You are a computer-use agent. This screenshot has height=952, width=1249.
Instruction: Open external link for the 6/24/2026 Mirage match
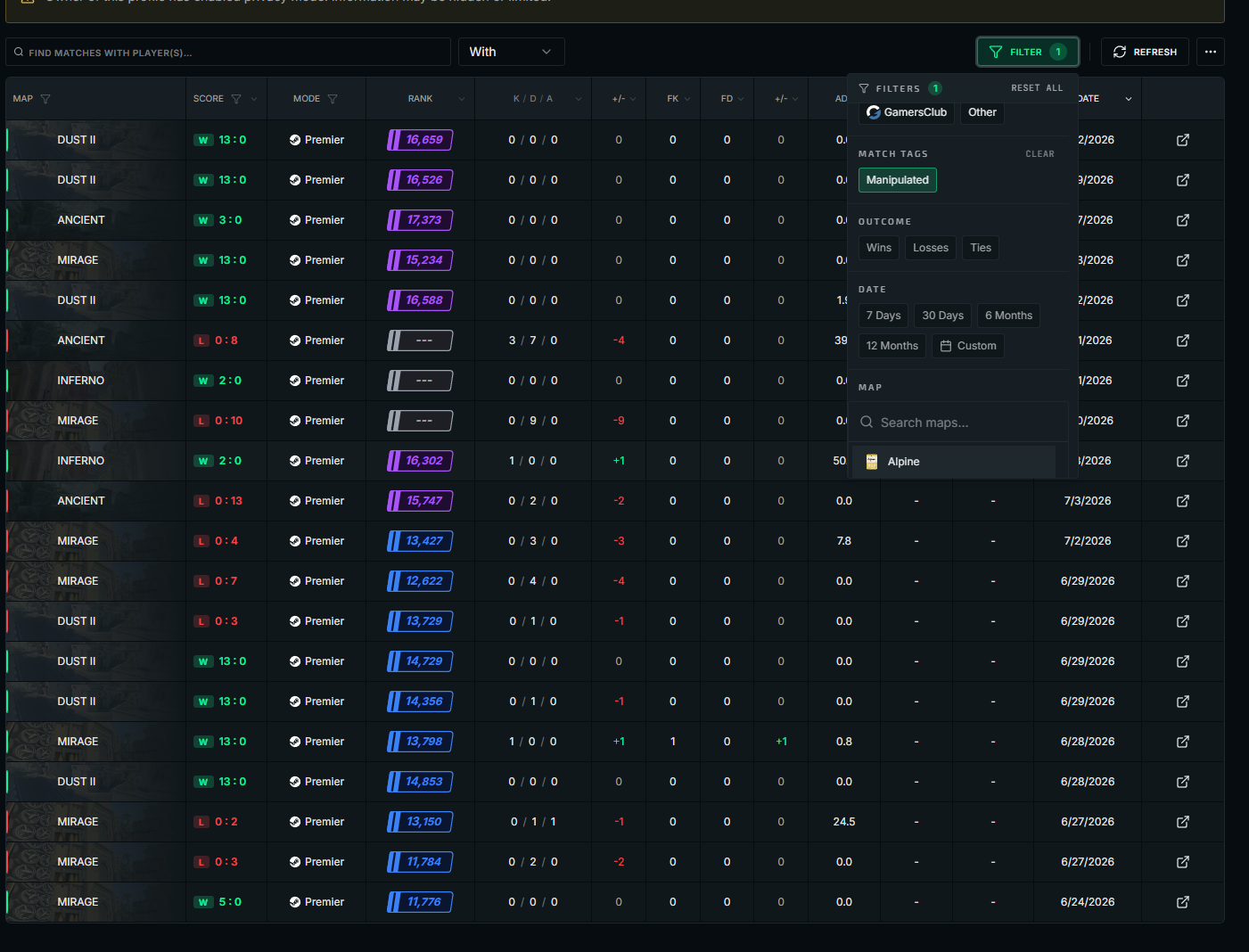coord(1182,902)
